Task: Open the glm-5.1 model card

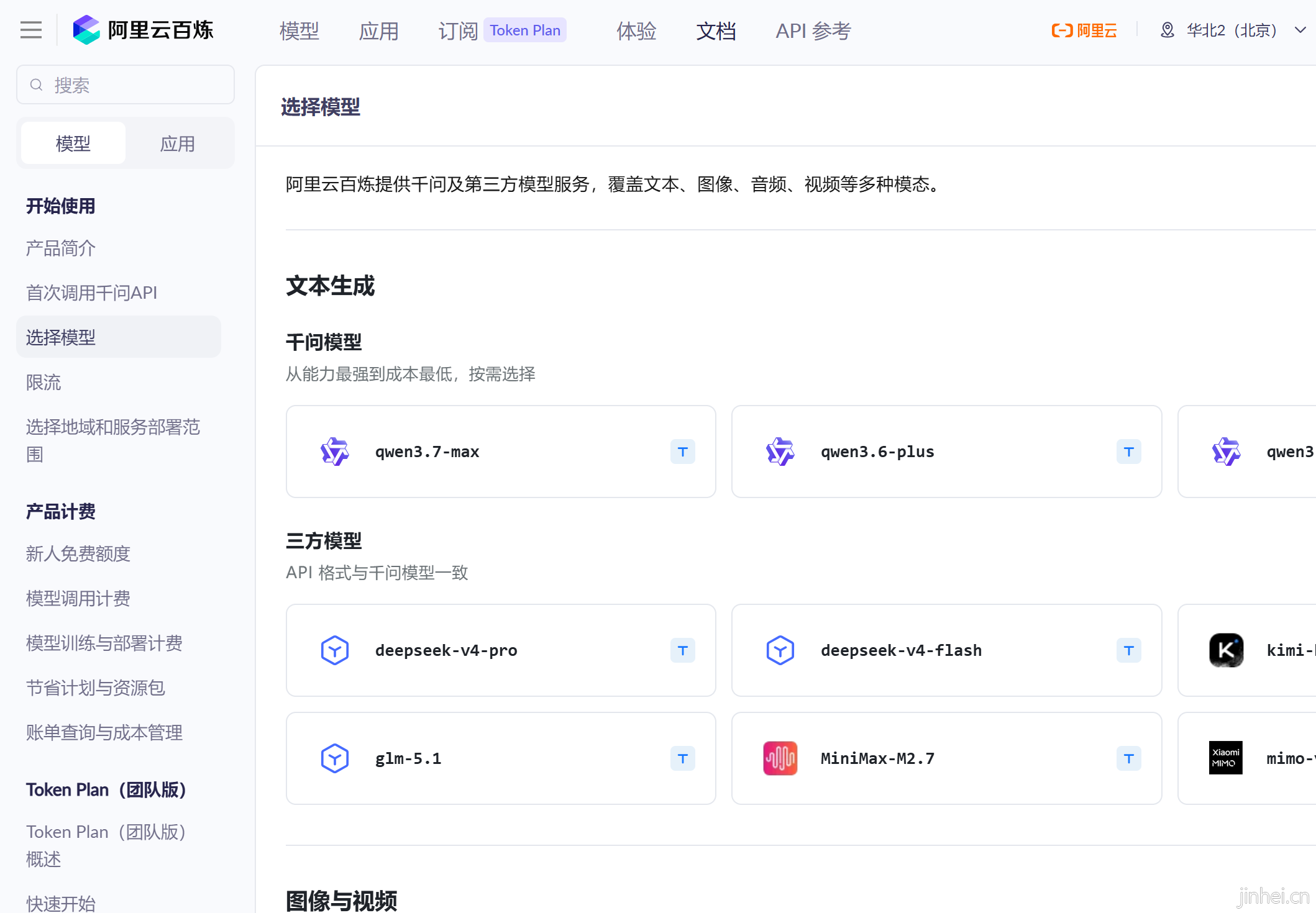Action: [x=501, y=758]
